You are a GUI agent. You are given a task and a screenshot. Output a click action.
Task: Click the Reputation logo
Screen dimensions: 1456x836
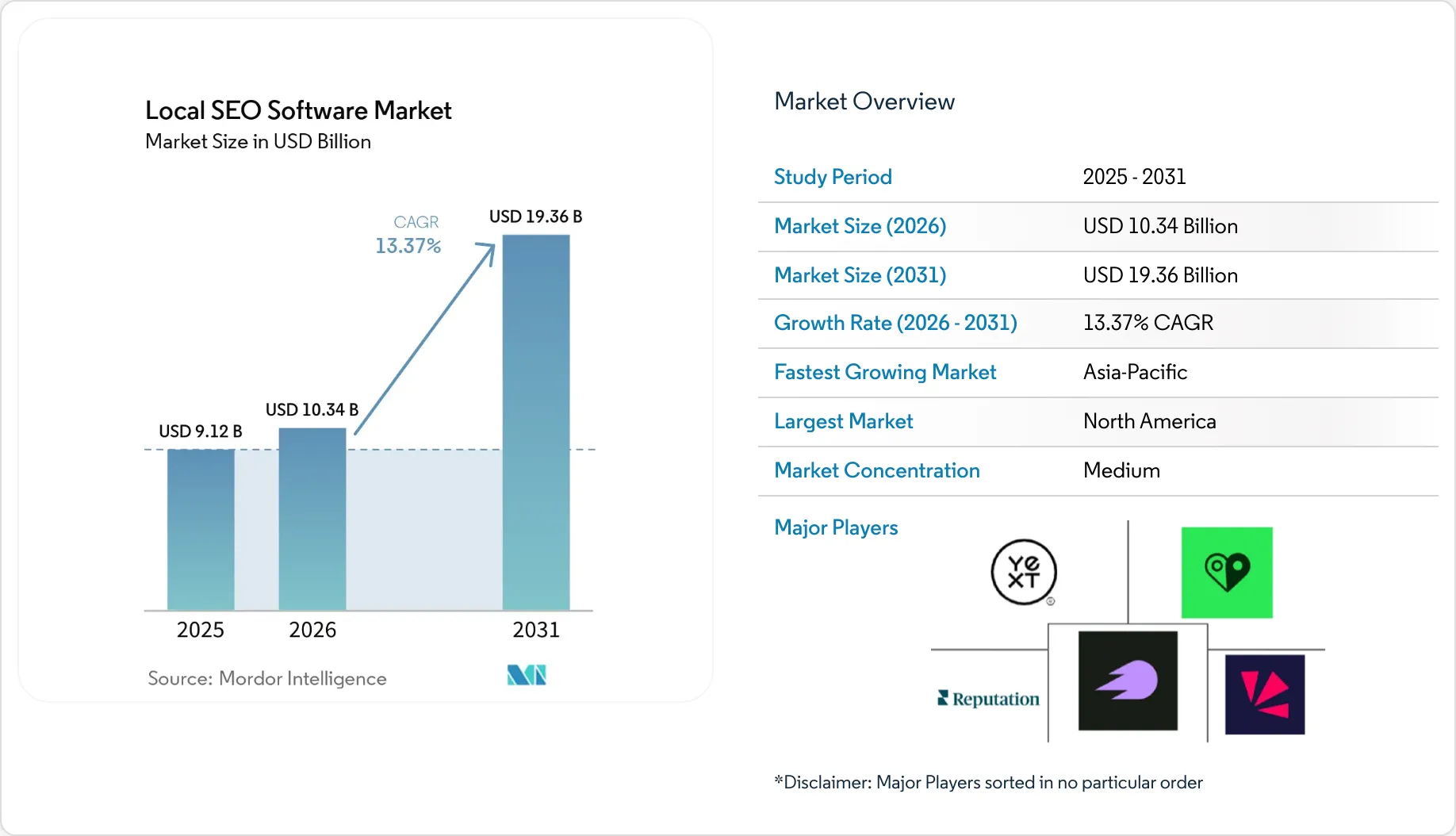point(988,699)
